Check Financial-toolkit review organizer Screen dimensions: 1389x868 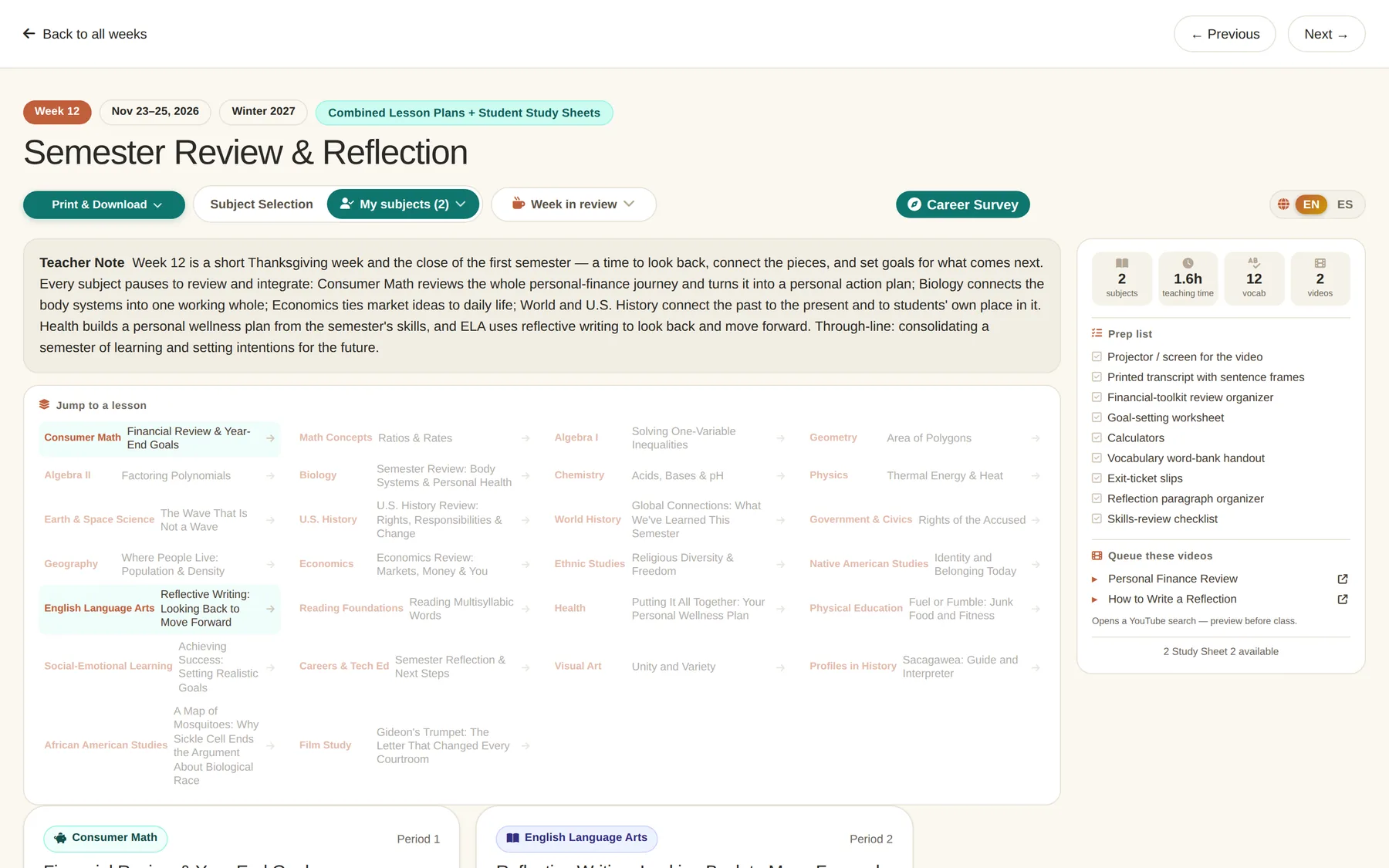tap(1097, 397)
